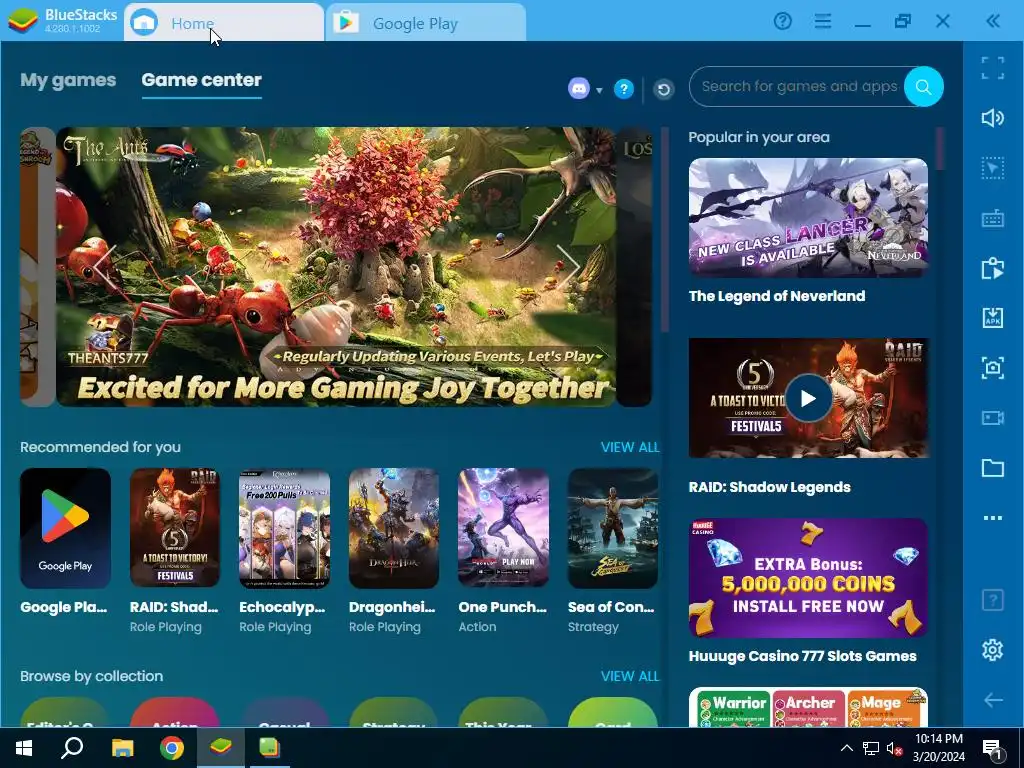Open keyboard game controls icon

pos(993,219)
